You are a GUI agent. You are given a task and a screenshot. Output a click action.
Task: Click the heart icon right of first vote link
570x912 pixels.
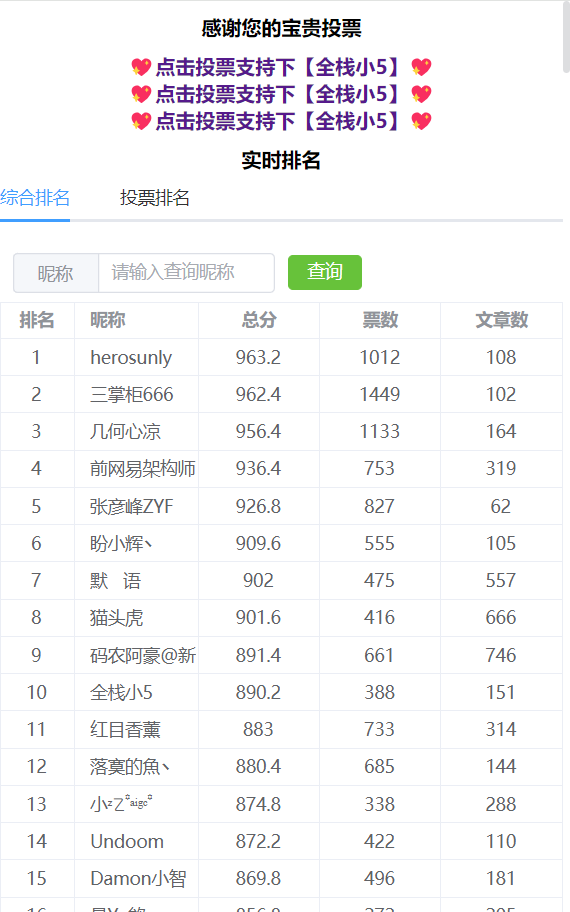(x=422, y=67)
